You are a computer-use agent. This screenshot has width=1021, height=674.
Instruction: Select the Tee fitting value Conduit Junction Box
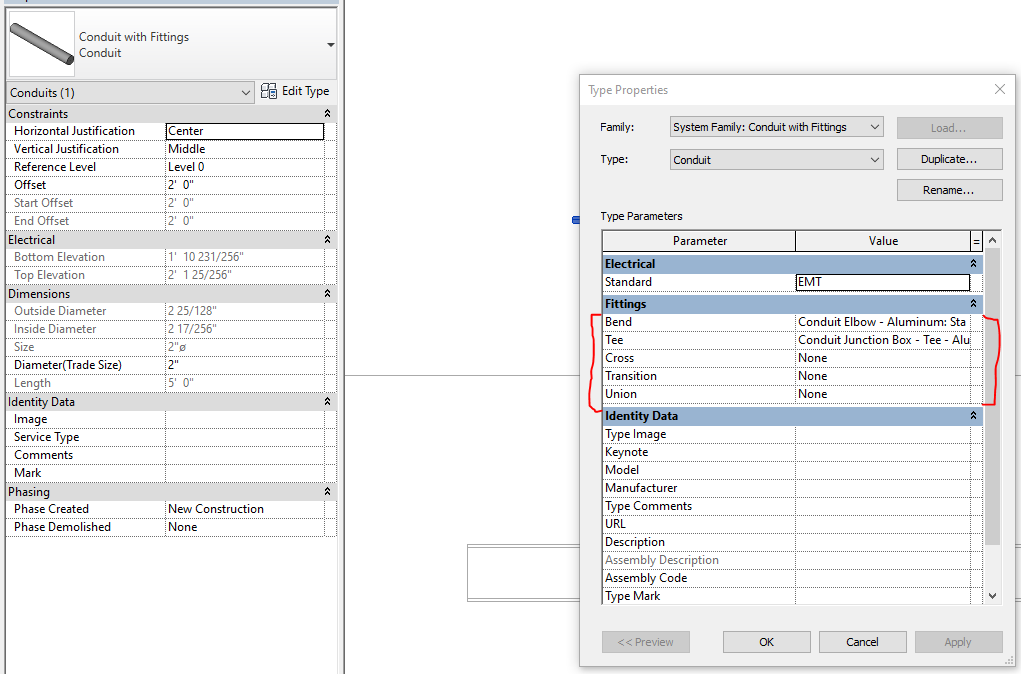pyautogui.click(x=882, y=339)
